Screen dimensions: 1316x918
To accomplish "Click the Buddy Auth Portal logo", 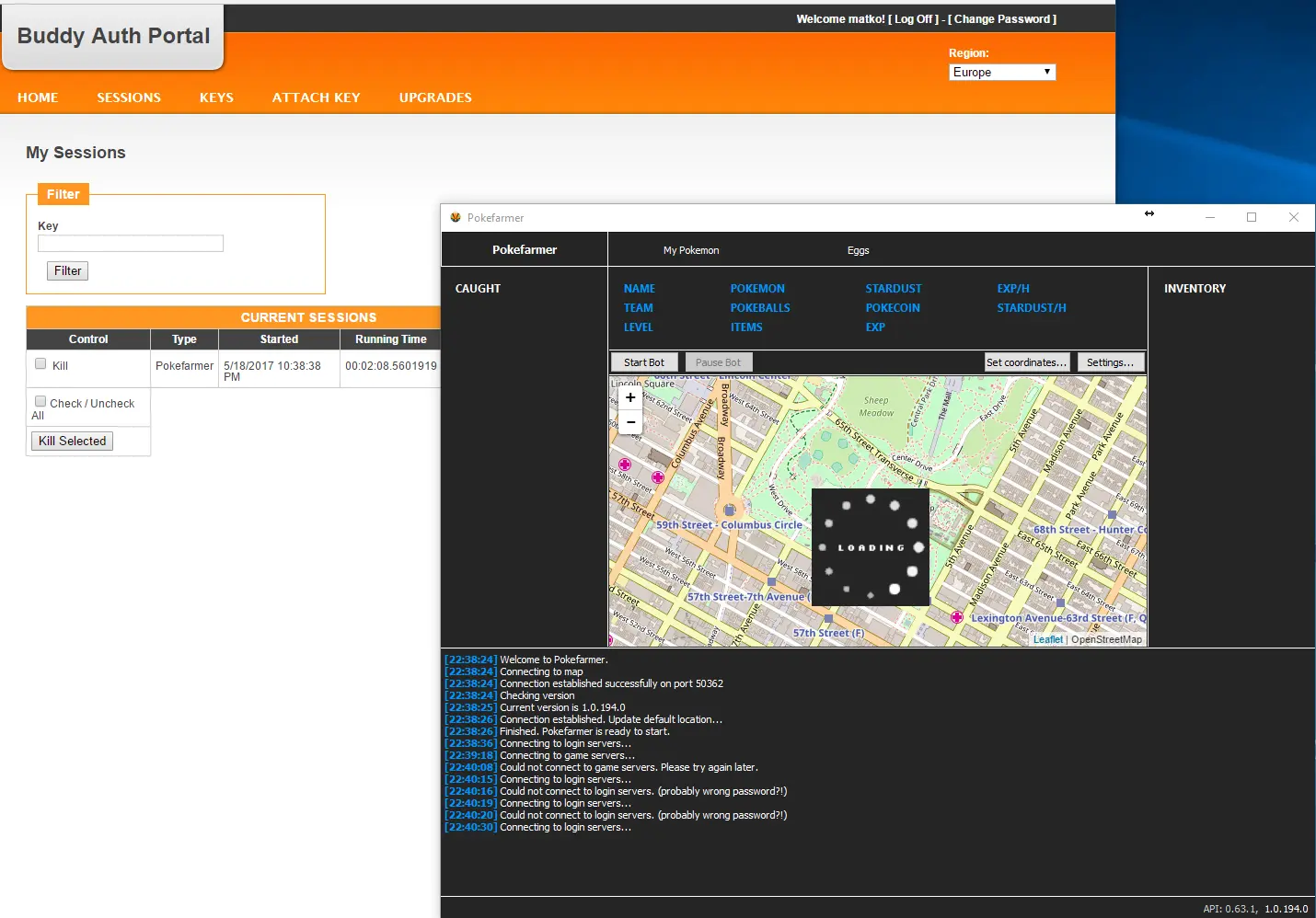I will 113,36.
